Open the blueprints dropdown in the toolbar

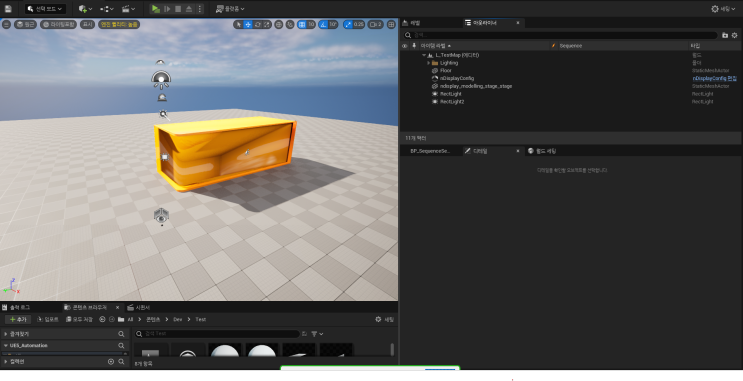pyautogui.click(x=107, y=9)
